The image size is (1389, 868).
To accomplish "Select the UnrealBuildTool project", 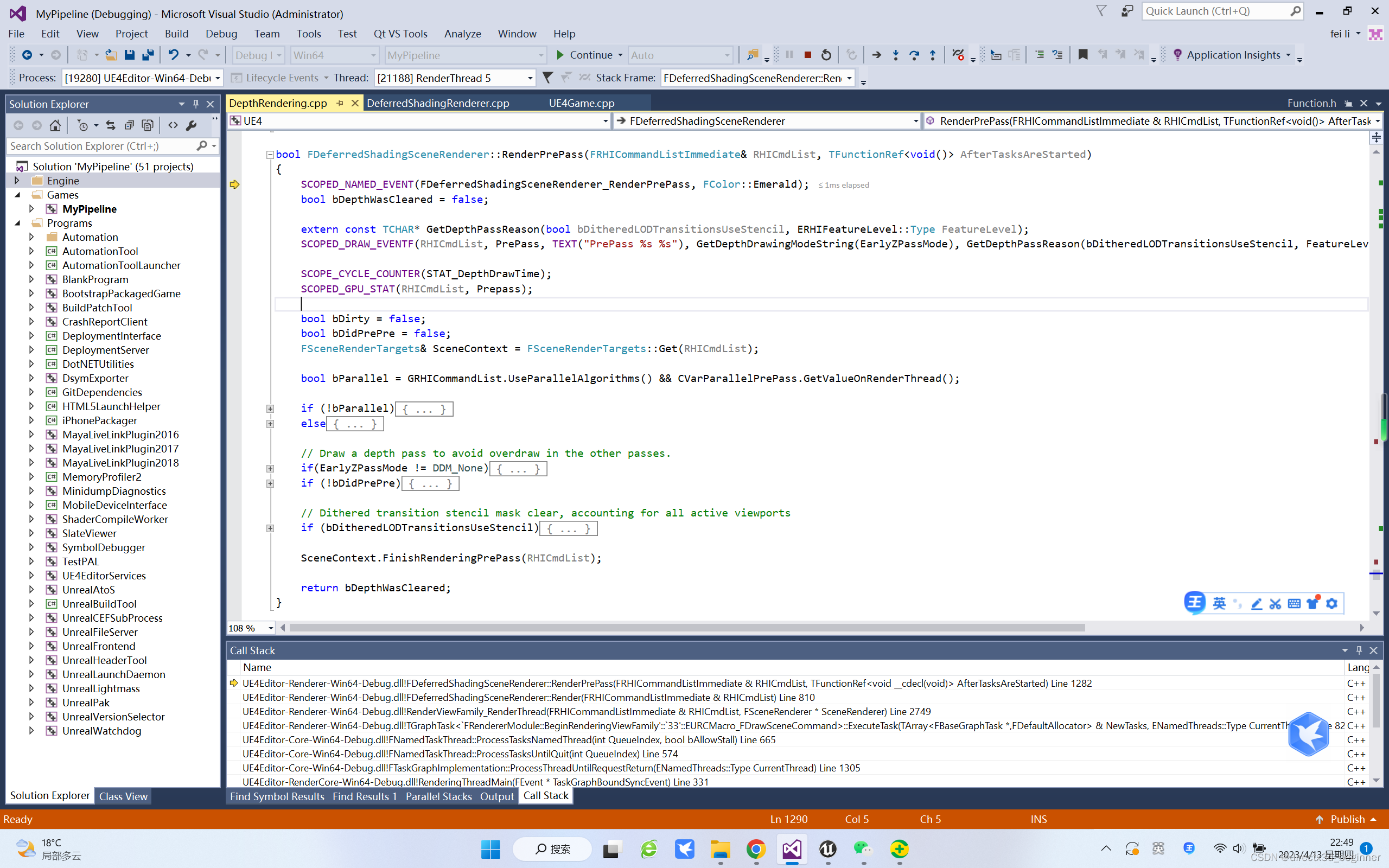I will click(99, 604).
